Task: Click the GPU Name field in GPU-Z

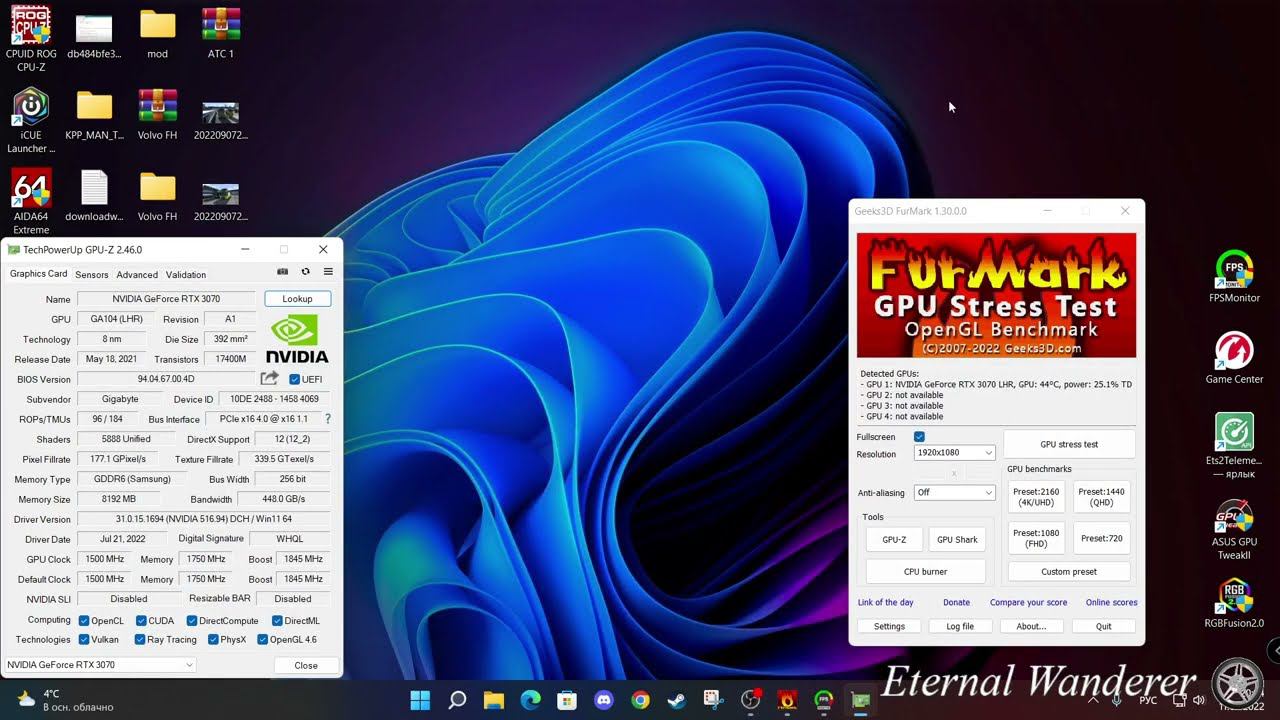Action: point(167,299)
